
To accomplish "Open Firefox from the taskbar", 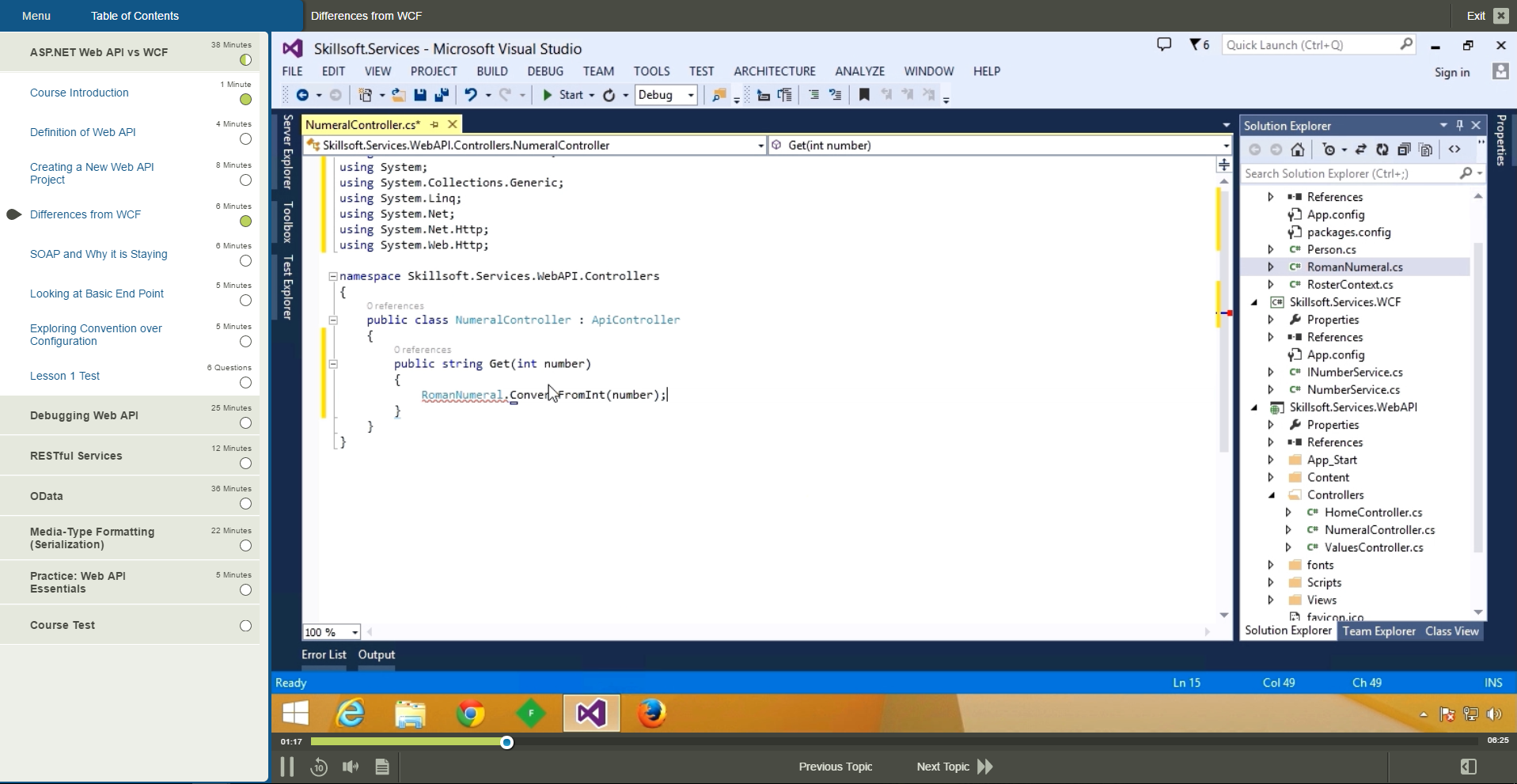I will (651, 714).
